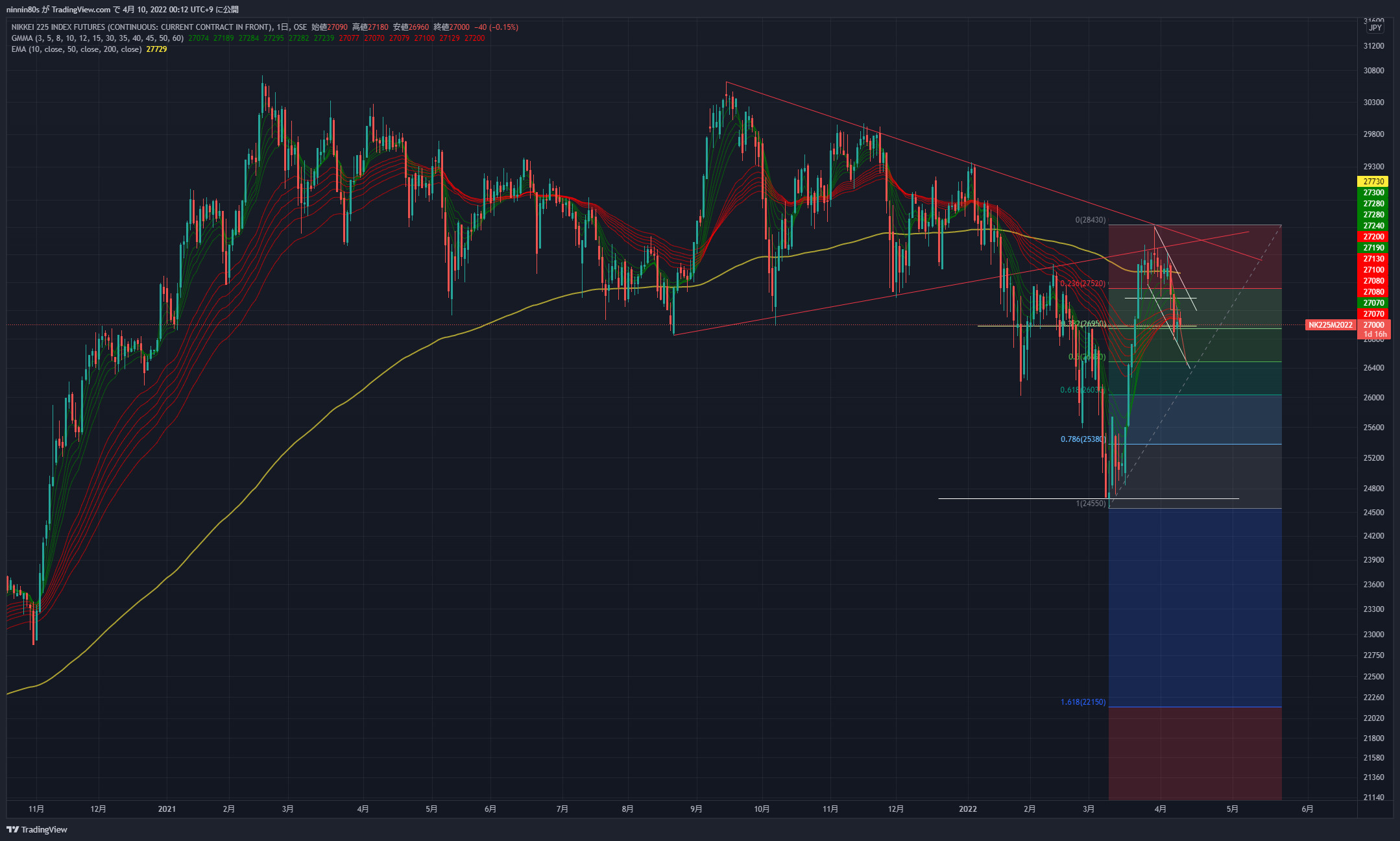Click the green 27300 GMMA price tag
This screenshot has width=1400, height=841.
(x=1373, y=193)
